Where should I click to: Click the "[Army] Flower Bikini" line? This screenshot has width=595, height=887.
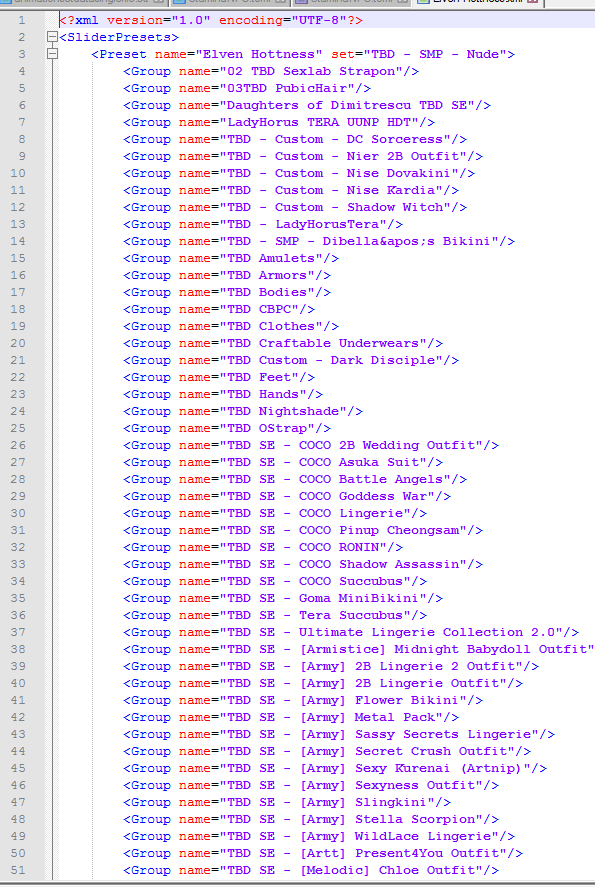[303, 699]
